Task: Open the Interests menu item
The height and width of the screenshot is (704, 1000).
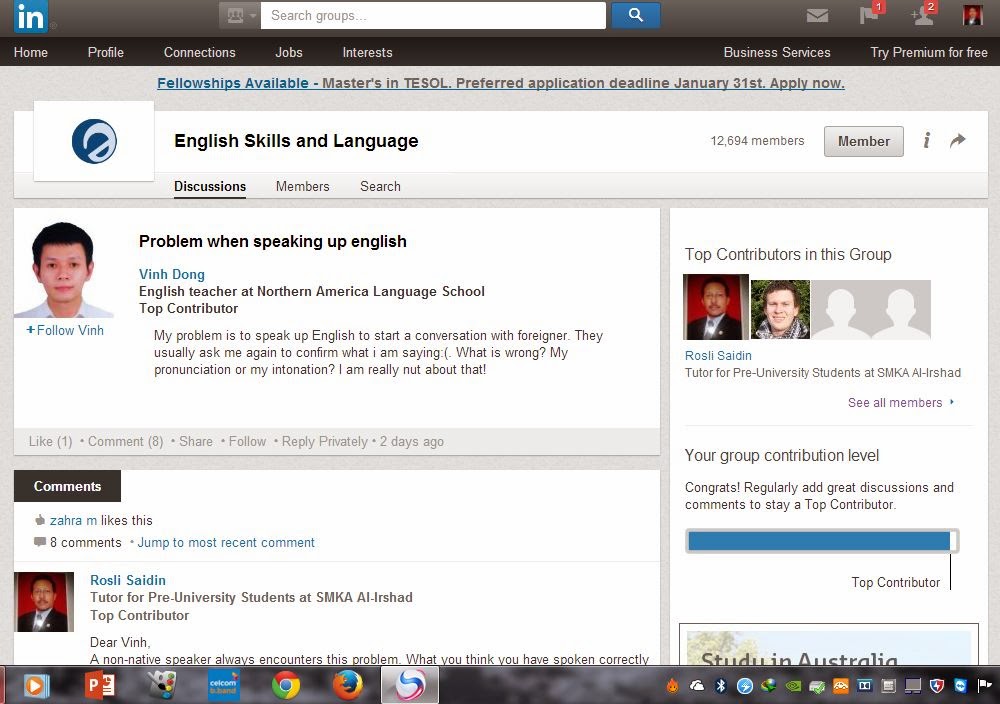Action: point(367,52)
